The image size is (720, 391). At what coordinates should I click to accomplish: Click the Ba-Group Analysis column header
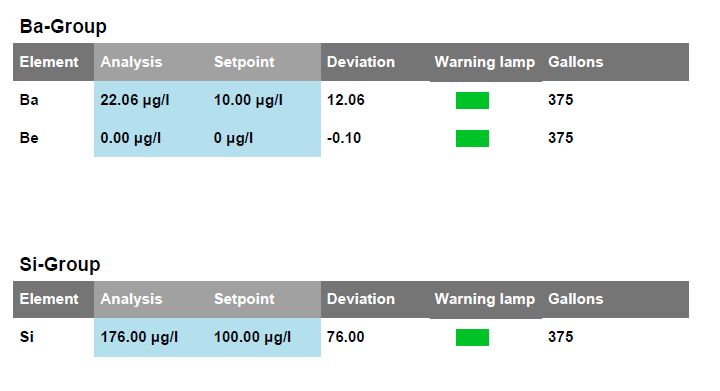[x=131, y=62]
